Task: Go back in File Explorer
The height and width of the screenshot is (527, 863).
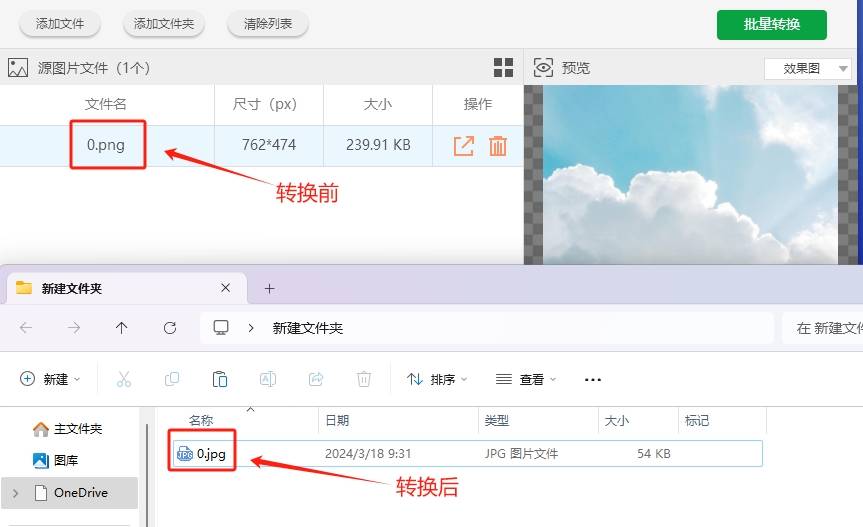Action: (25, 328)
